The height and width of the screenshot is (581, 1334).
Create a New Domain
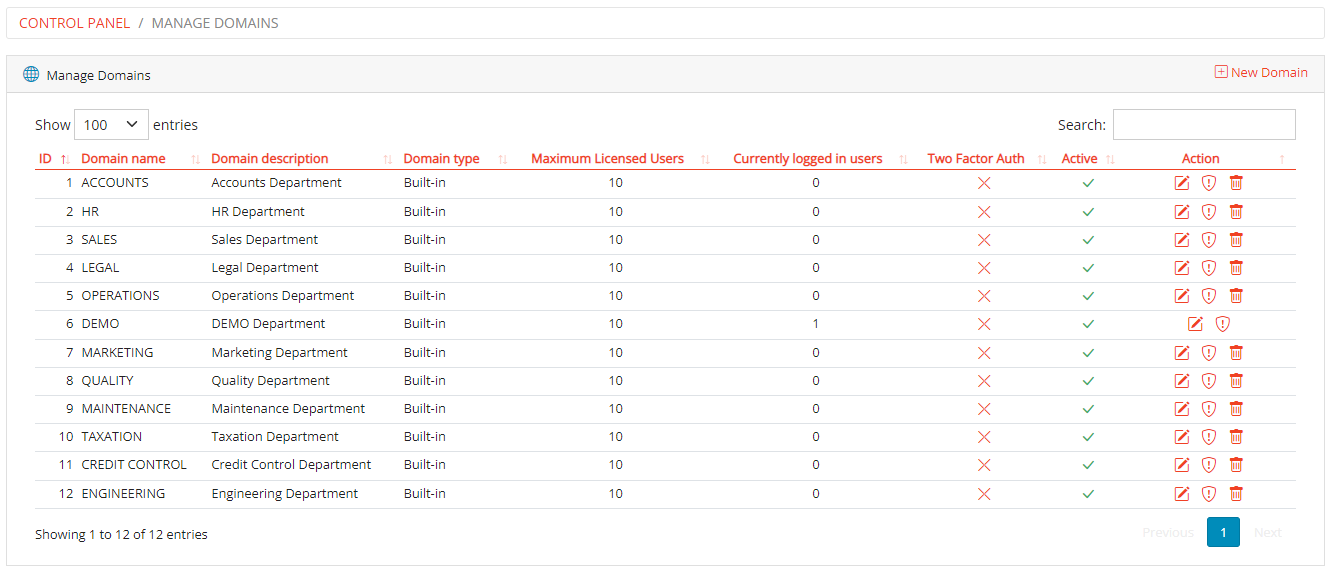click(1261, 72)
